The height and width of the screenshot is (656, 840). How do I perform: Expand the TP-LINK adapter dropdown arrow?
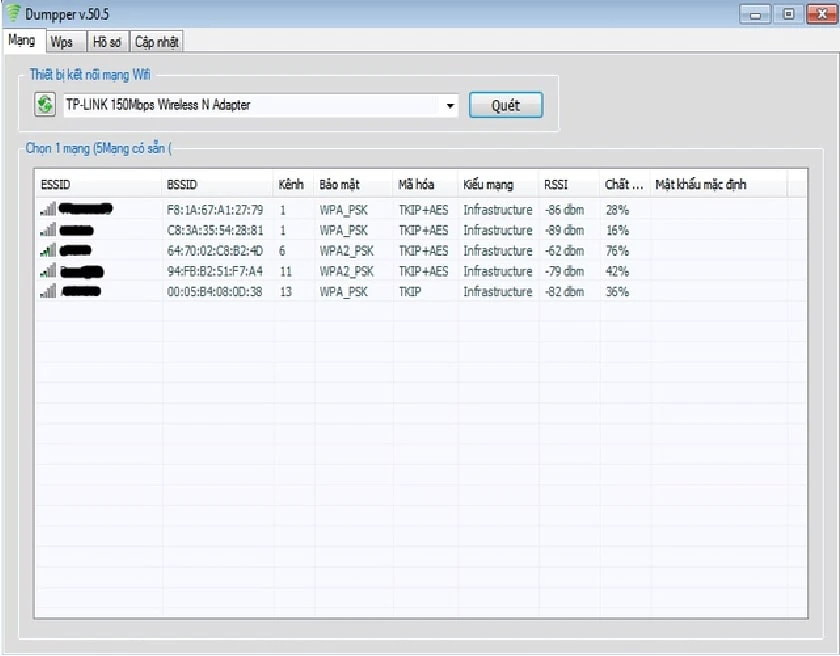tap(450, 105)
